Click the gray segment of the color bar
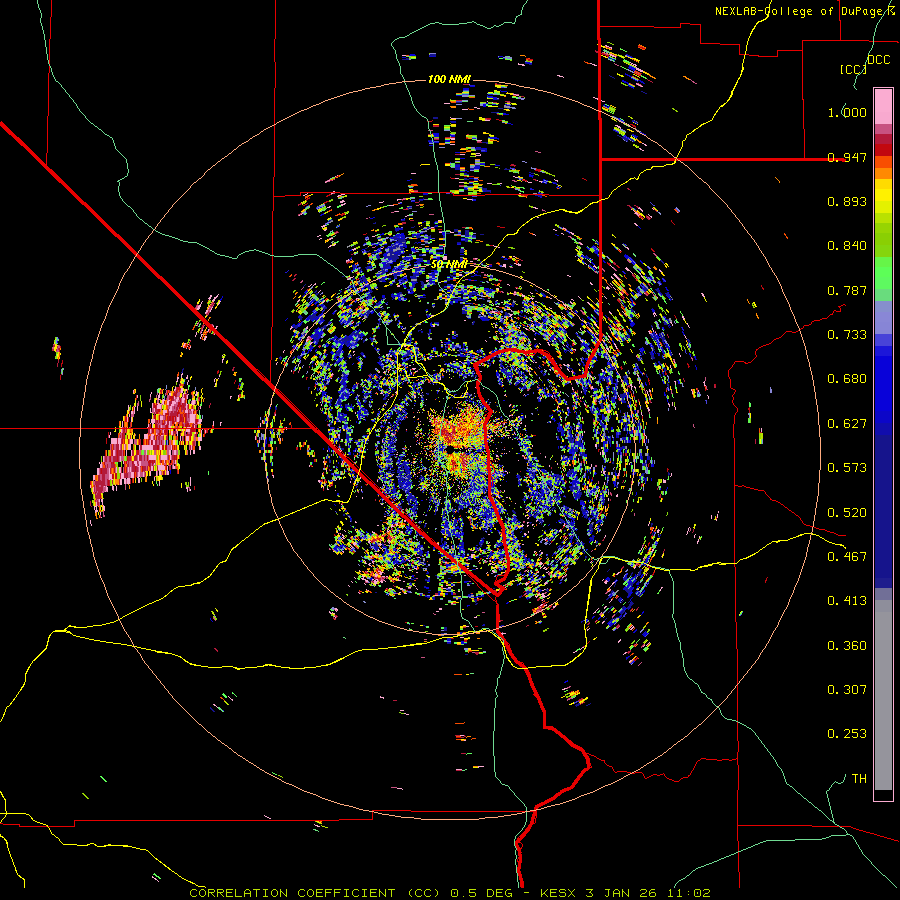Image resolution: width=900 pixels, height=900 pixels. 883,695
